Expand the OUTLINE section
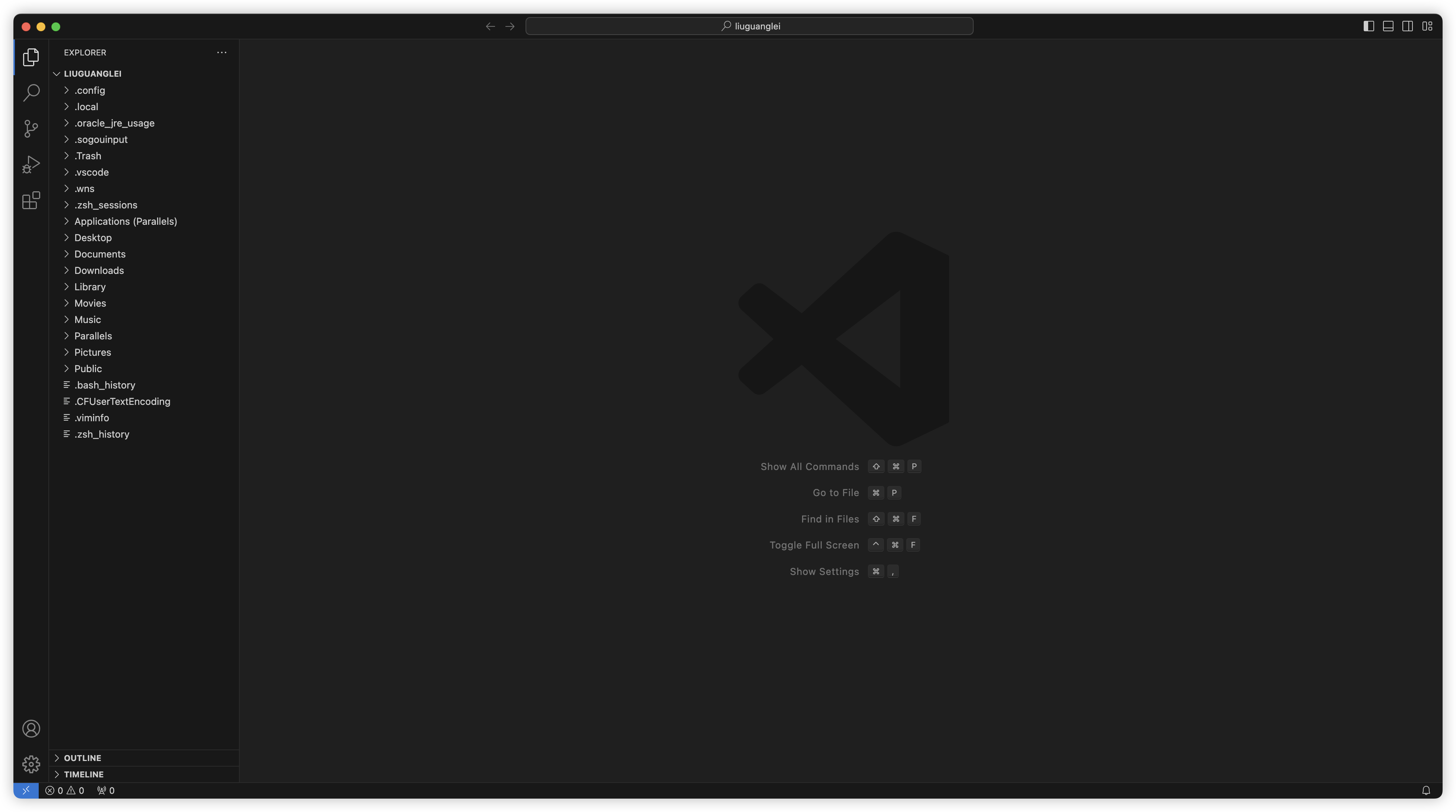 click(83, 758)
